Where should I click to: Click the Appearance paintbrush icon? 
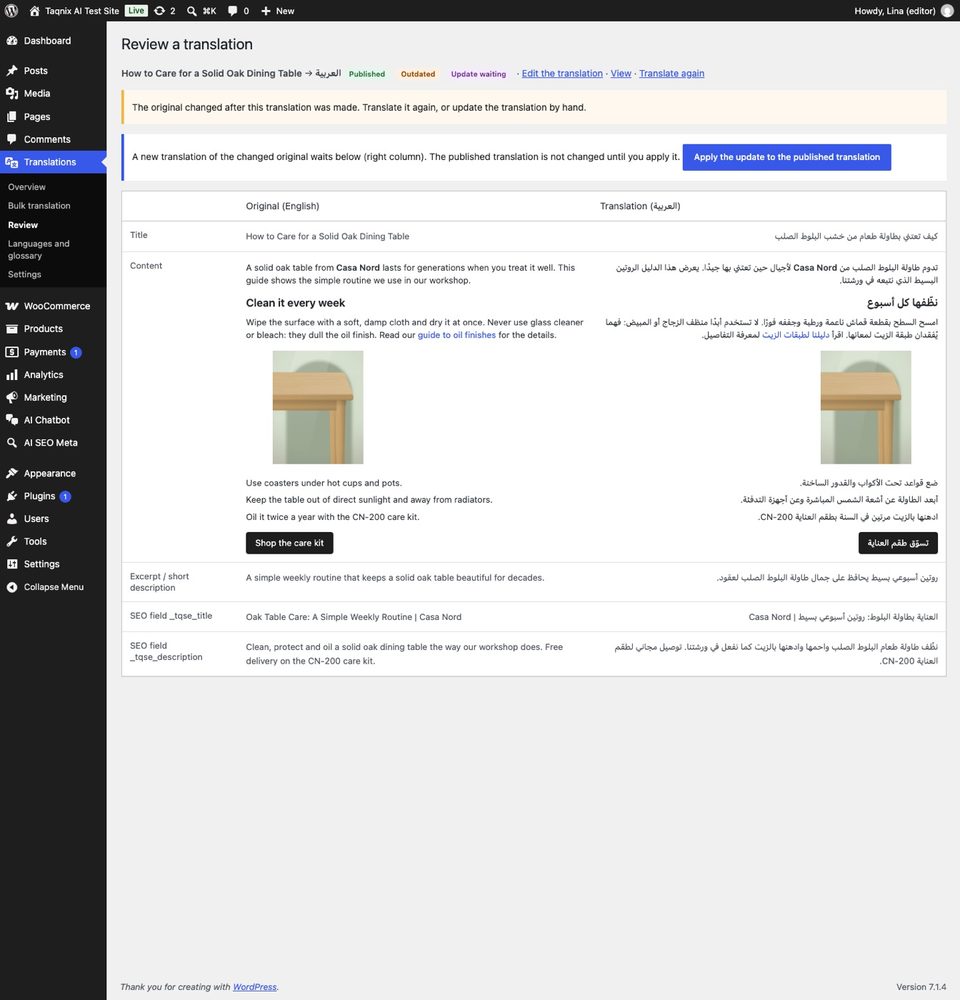pos(12,473)
